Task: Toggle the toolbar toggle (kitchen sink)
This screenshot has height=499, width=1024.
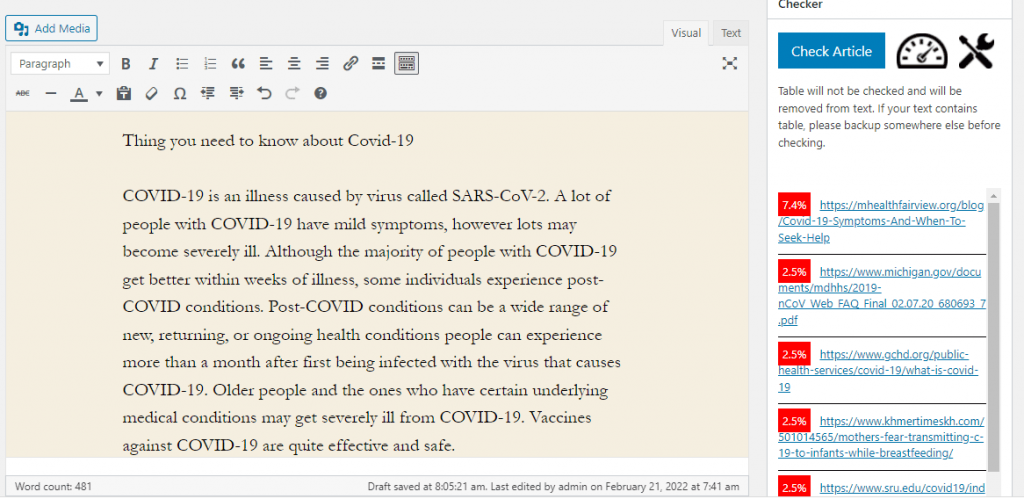Action: point(406,63)
